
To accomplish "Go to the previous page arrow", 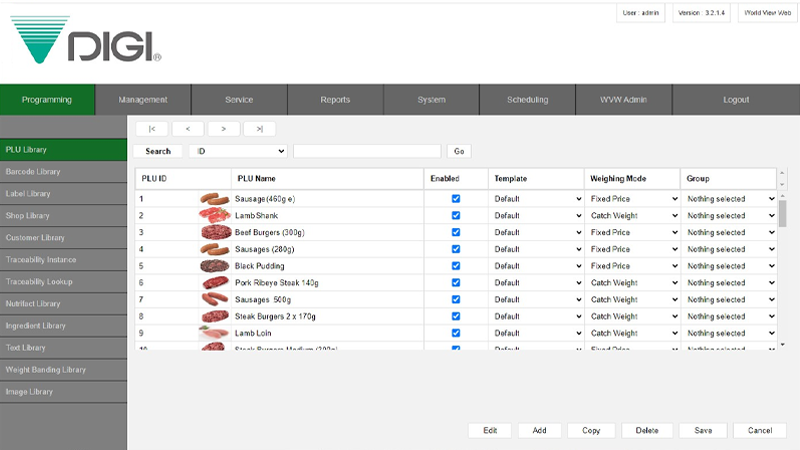I will 187,128.
